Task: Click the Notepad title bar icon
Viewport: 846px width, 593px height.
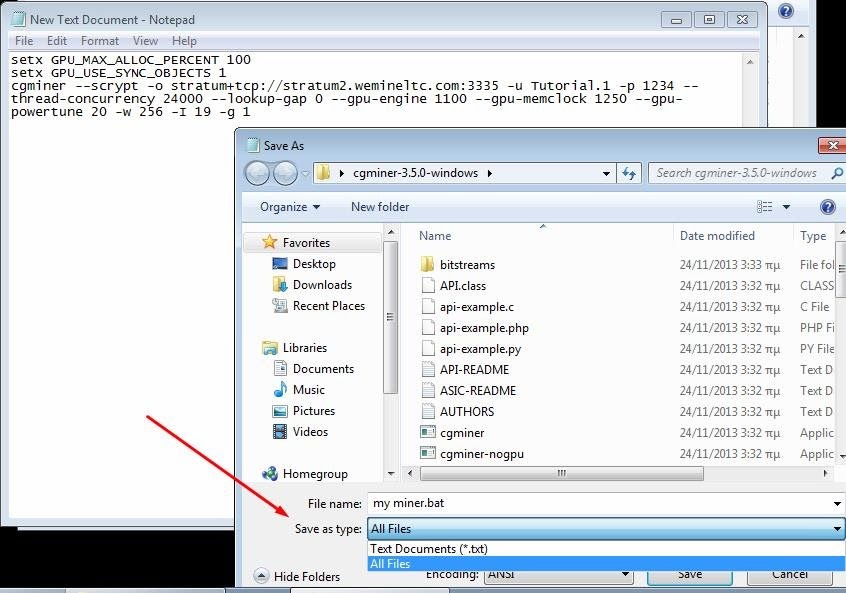Action: point(18,19)
